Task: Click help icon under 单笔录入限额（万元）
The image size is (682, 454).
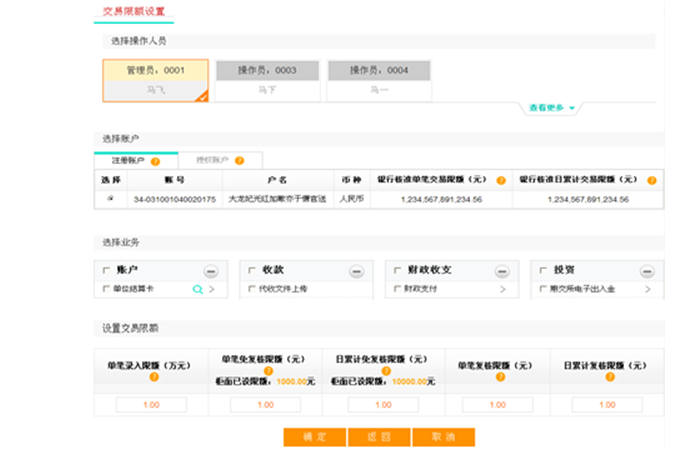Action: coord(154,377)
